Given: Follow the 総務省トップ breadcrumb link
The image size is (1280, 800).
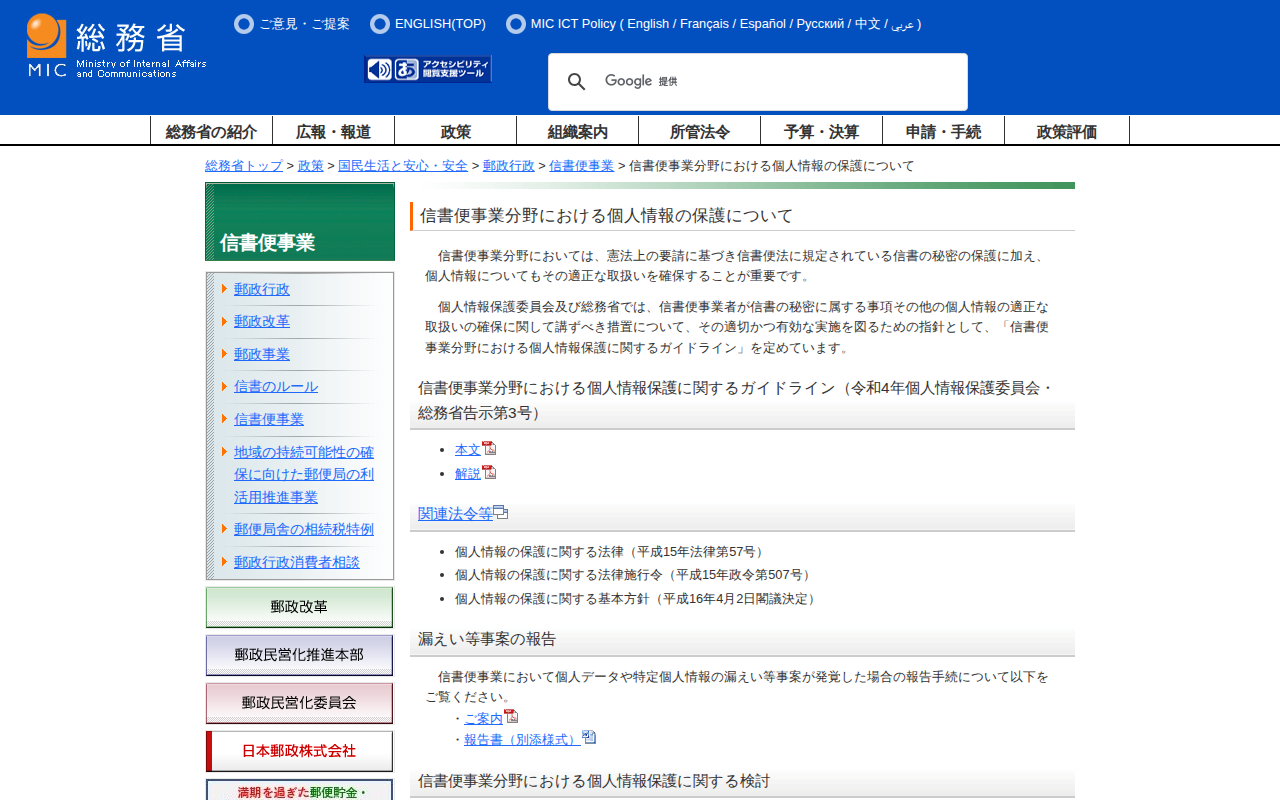Looking at the screenshot, I should (244, 166).
